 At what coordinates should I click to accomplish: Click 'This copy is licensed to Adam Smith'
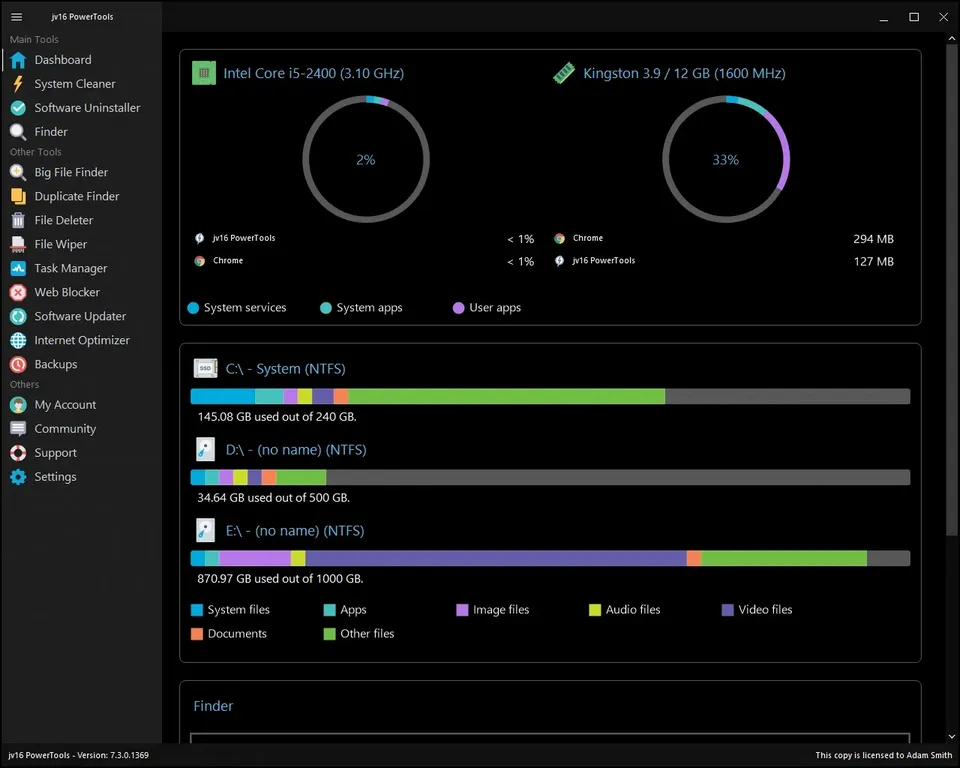tap(883, 755)
